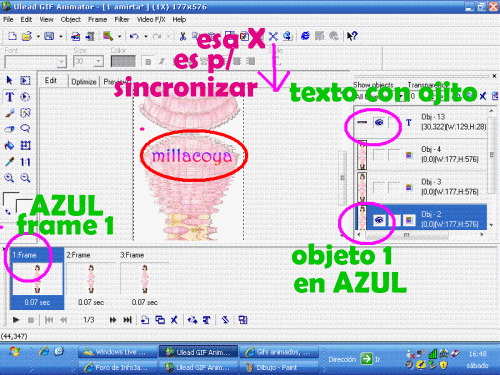The image size is (500, 375).
Task: Toggle eye visibility for Obj - 2
Action: [379, 220]
